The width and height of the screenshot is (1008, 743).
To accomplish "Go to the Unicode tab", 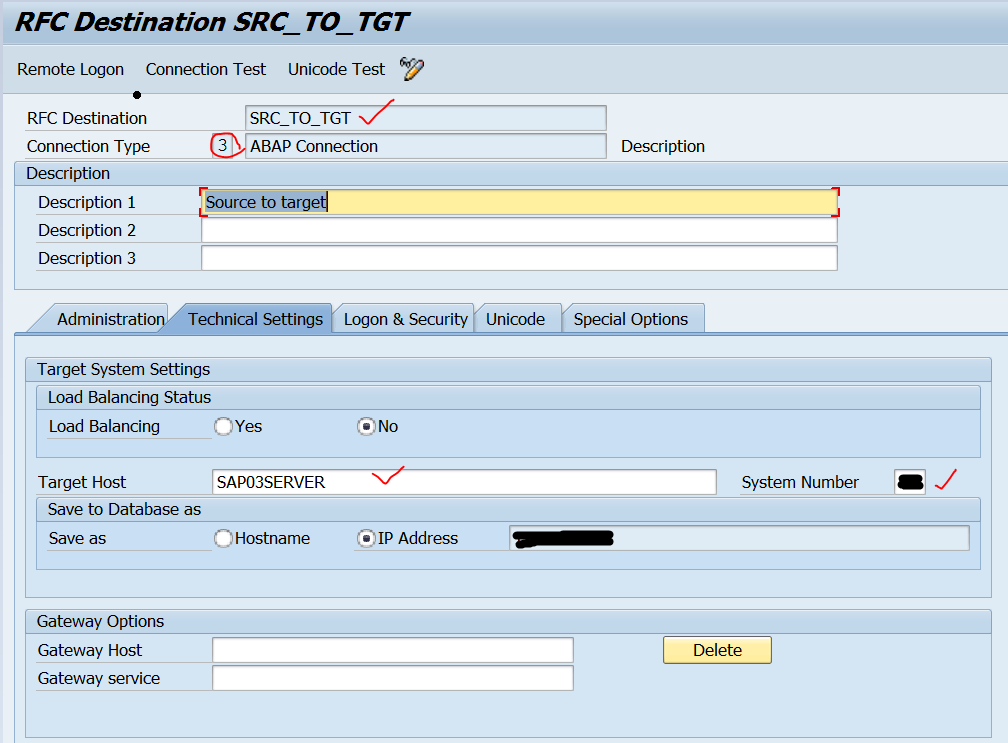I will [515, 319].
